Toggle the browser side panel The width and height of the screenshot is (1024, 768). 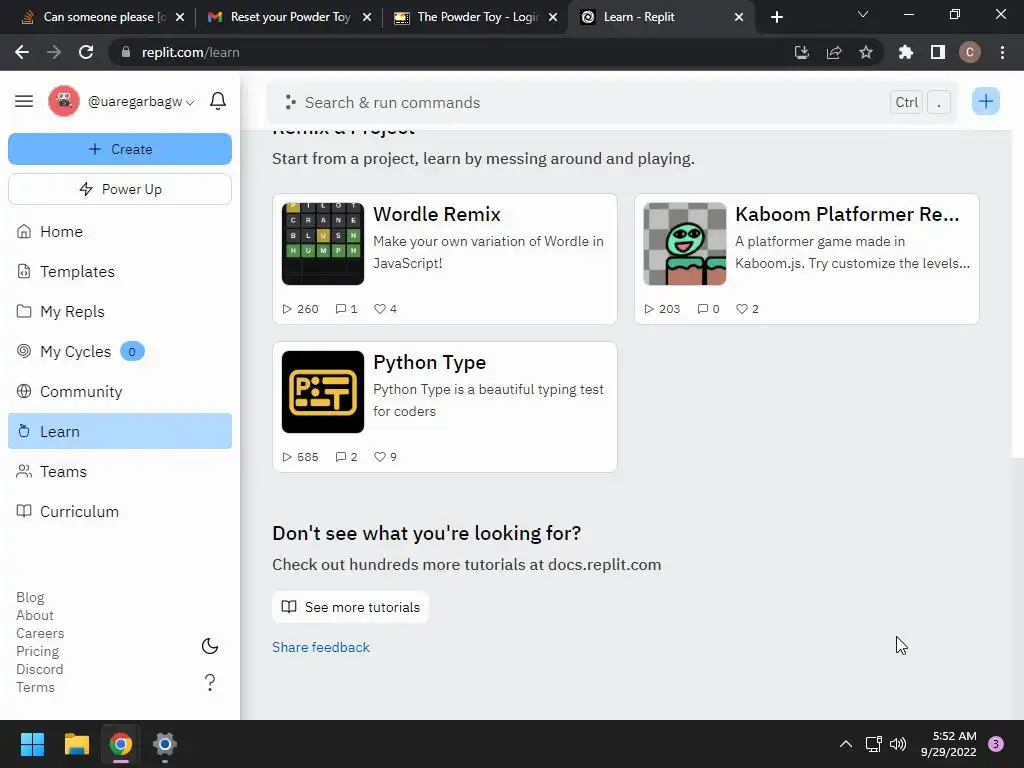938,52
